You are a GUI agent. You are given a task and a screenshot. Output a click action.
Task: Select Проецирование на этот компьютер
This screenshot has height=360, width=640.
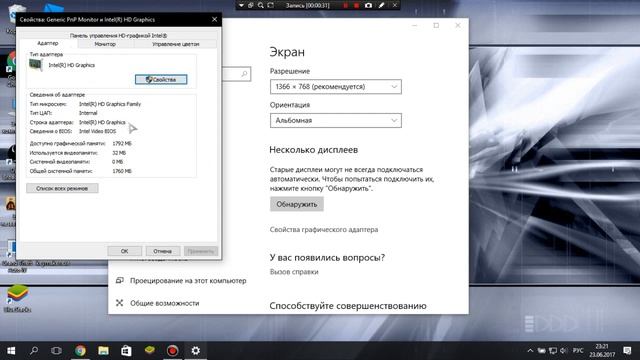(x=188, y=281)
